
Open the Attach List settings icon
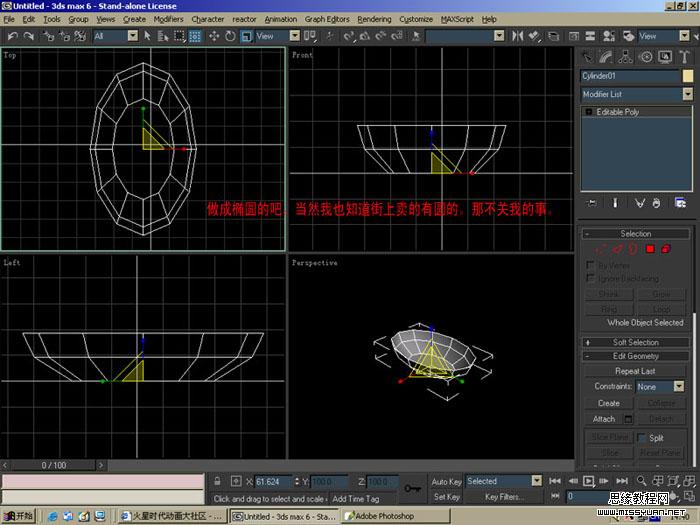[x=628, y=419]
